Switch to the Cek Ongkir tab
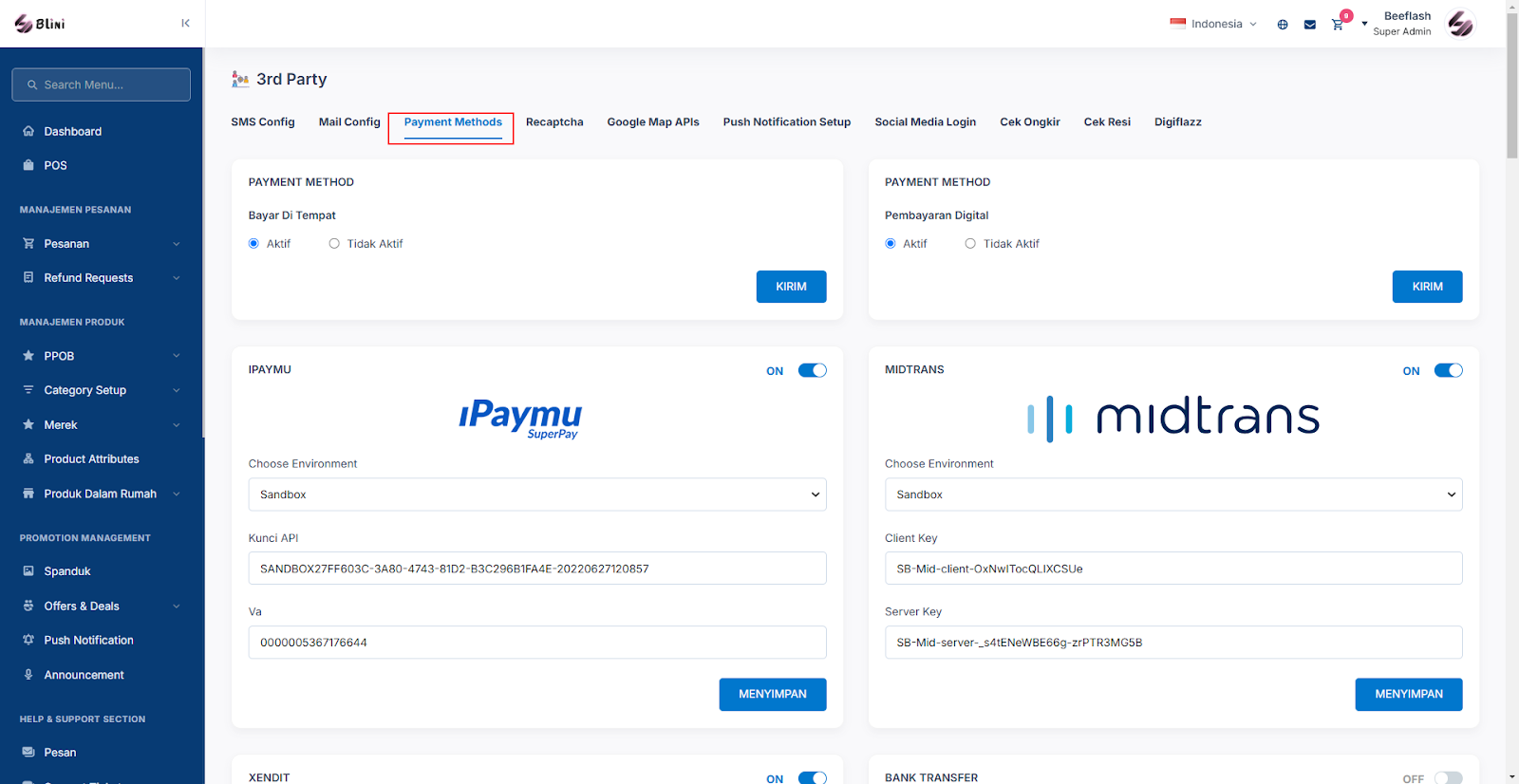Image resolution: width=1519 pixels, height=784 pixels. click(1030, 122)
